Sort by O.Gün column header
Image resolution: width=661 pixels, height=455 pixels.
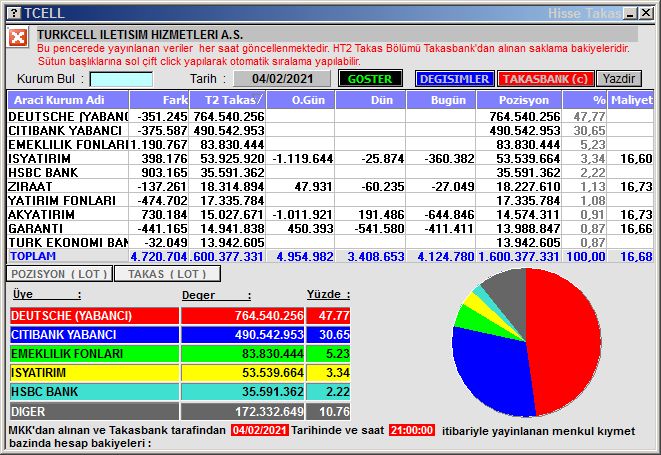click(301, 100)
